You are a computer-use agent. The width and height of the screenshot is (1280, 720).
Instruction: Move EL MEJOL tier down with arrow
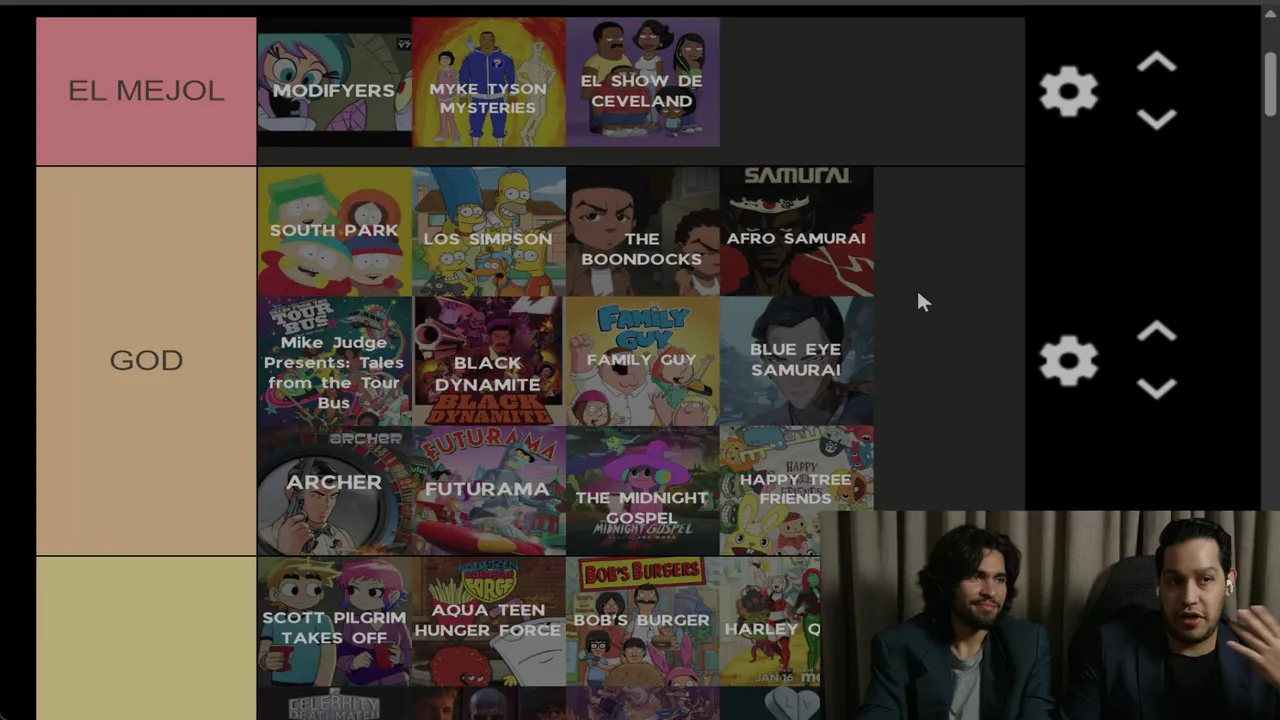click(1156, 120)
